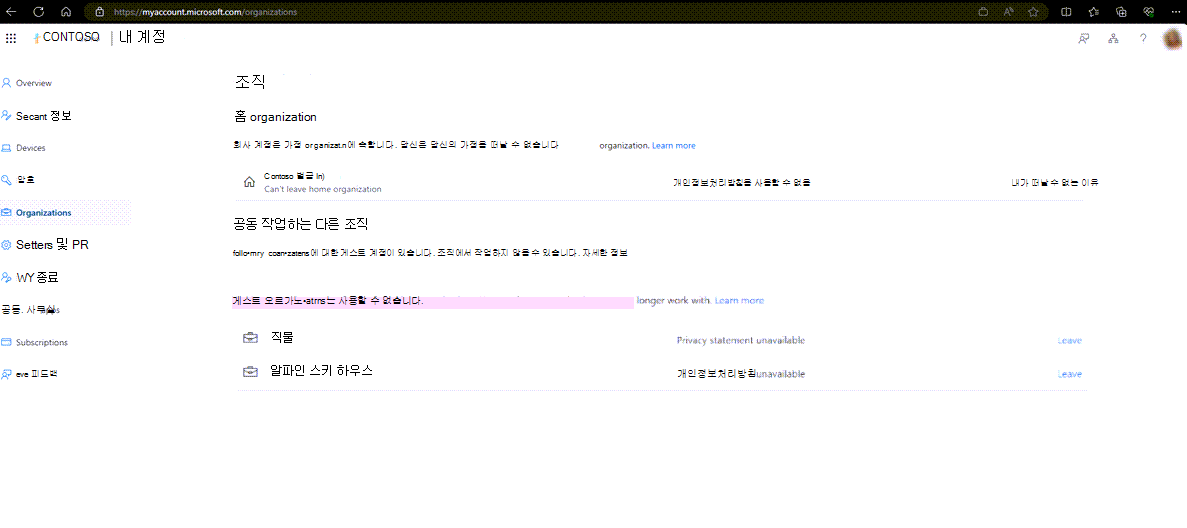Go back using the browser back arrow

11,11
